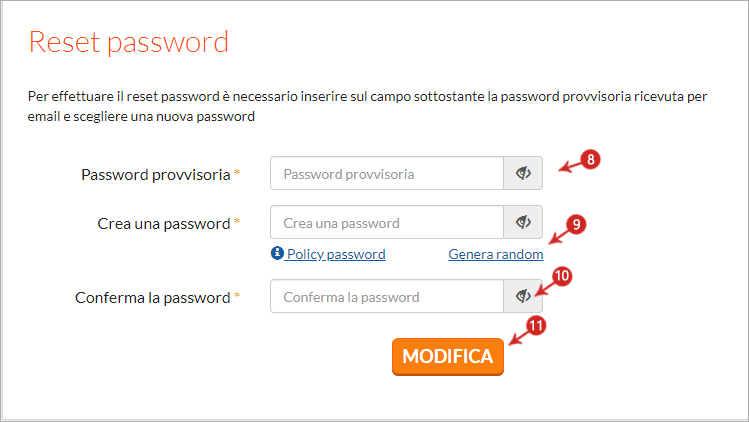Focus the Password provvisoria input field
The image size is (749, 422).
click(x=387, y=173)
